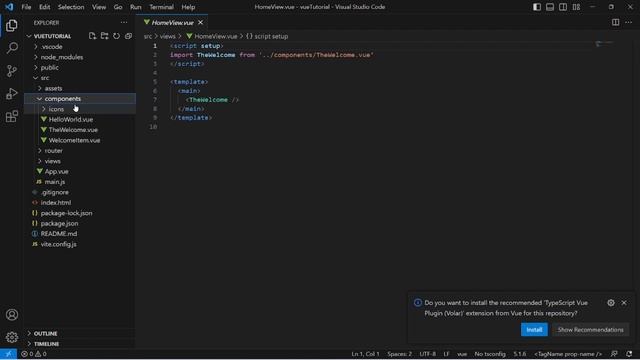This screenshot has width=640, height=360.
Task: Open the Customize Layout icon
Action: point(576,7)
